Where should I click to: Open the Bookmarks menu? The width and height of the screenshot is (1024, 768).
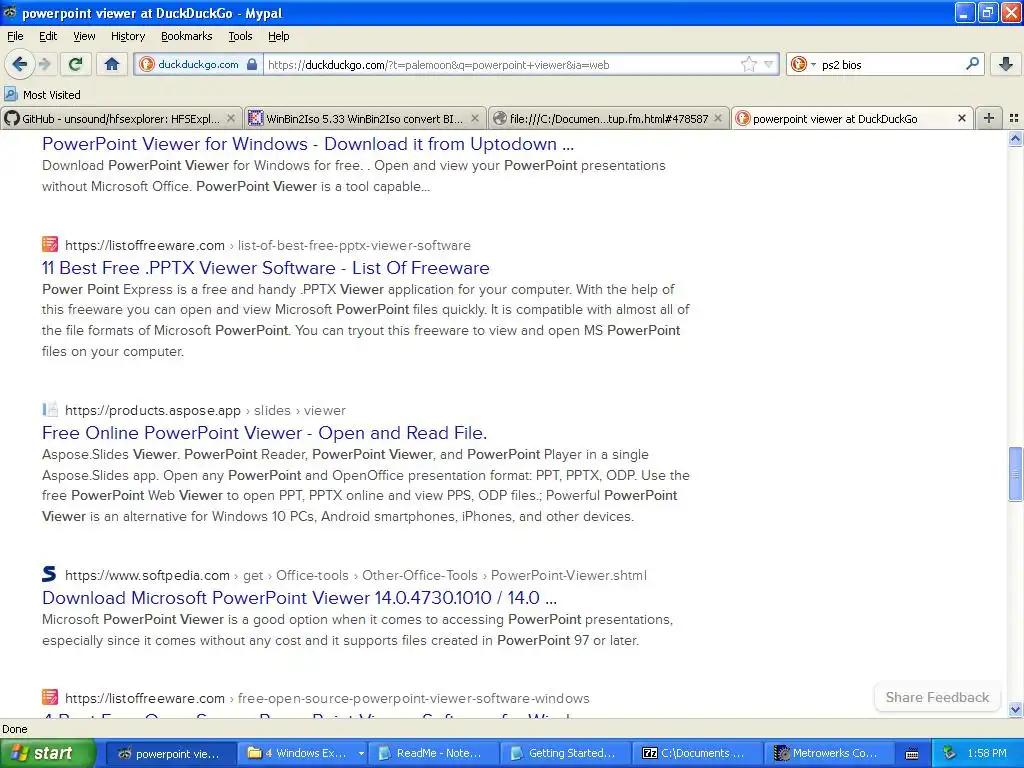coord(187,36)
